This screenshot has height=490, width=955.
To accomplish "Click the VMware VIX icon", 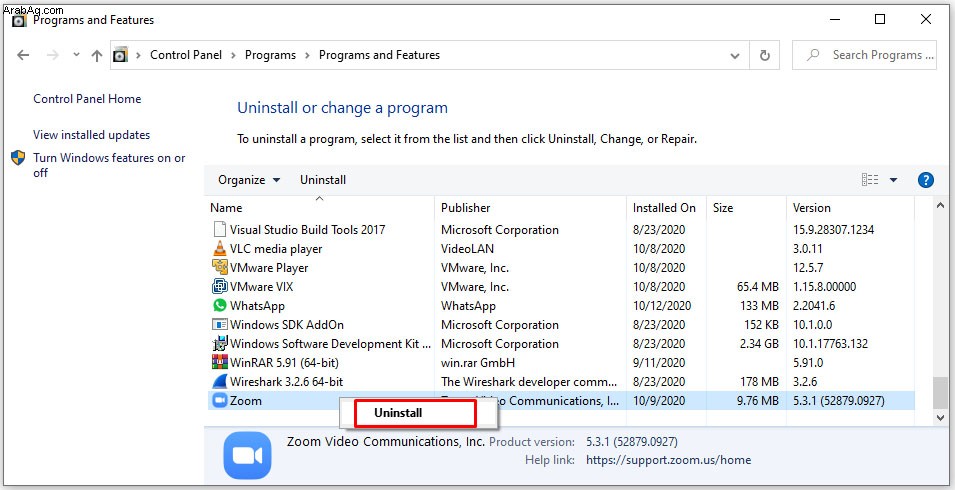I will (219, 286).
